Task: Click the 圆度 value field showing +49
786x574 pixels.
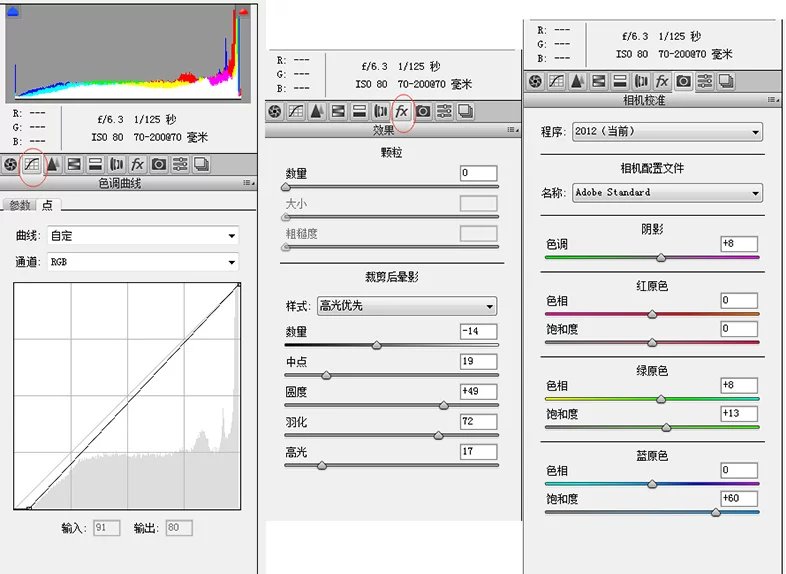Action: (479, 392)
